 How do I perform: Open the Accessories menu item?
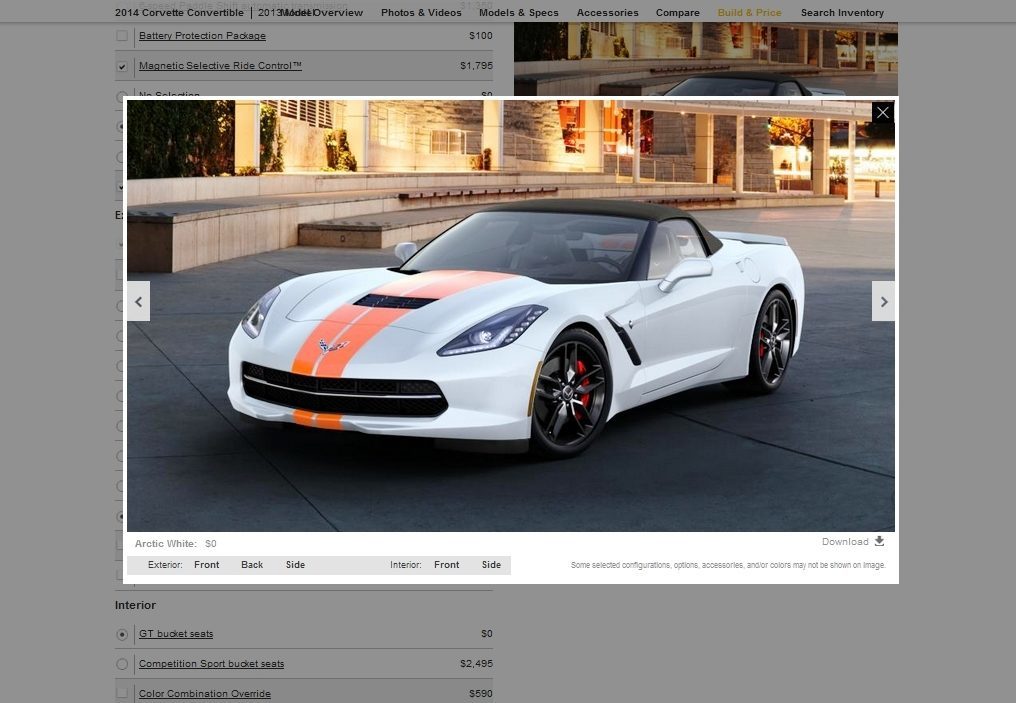click(607, 12)
